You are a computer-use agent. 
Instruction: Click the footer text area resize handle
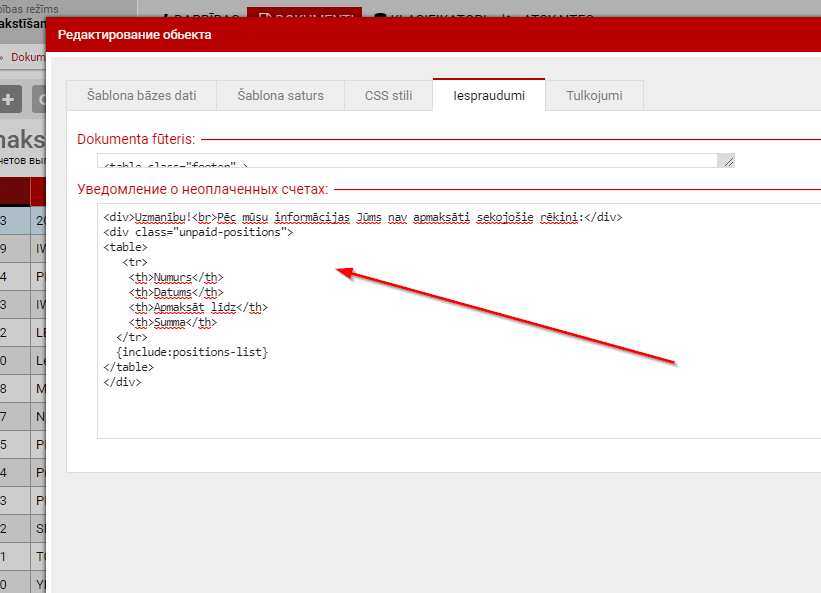[x=727, y=160]
